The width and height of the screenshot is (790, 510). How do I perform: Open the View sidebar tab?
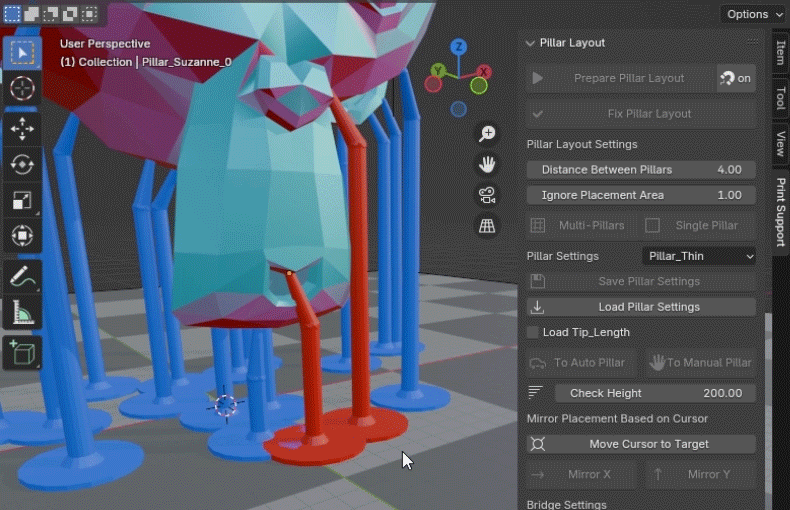tap(780, 143)
